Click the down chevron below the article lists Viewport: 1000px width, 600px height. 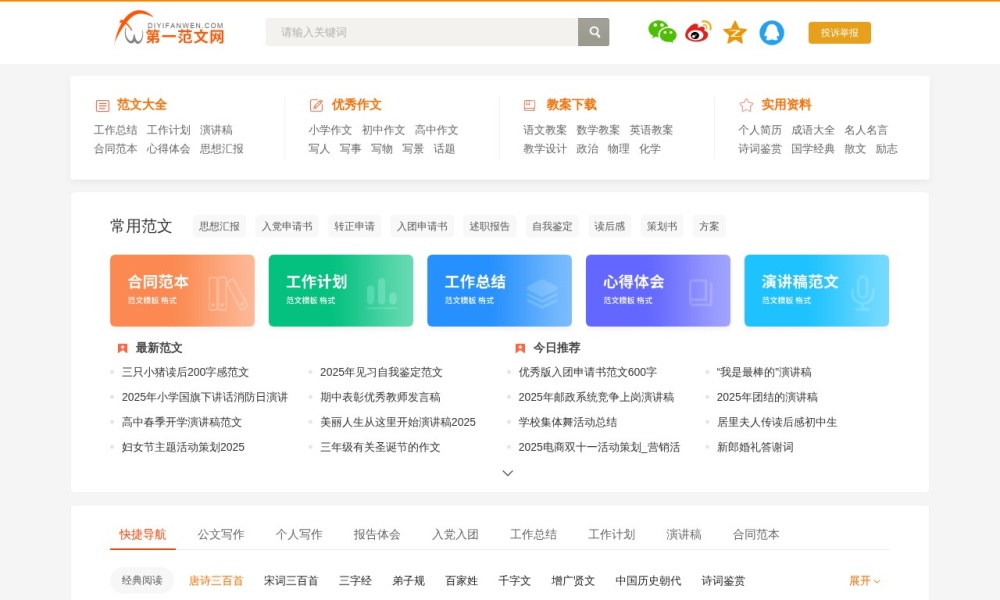pos(508,472)
